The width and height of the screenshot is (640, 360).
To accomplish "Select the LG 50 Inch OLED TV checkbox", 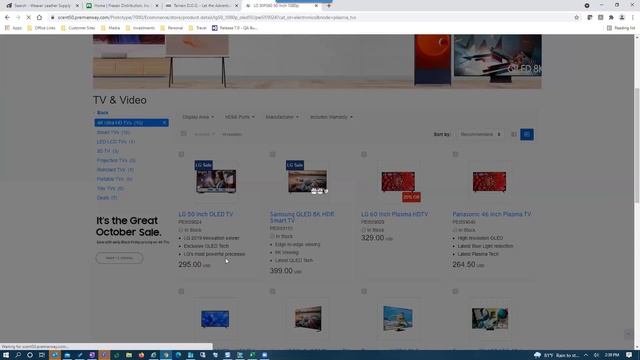I will tap(181, 154).
